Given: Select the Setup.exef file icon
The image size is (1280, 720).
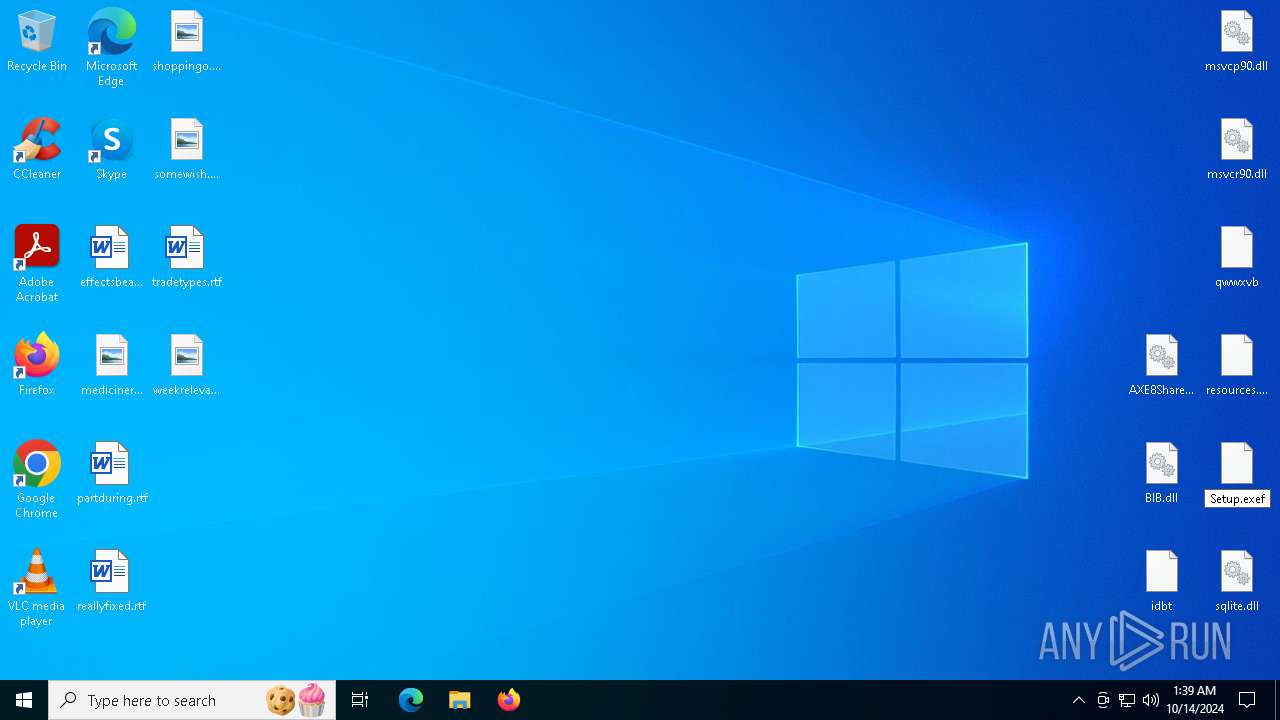Looking at the screenshot, I should [x=1236, y=474].
